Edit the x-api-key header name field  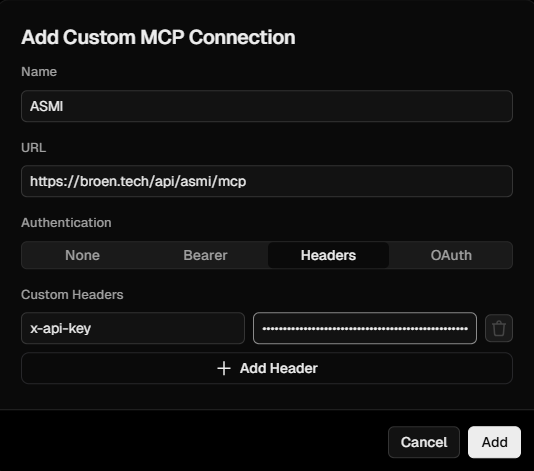tap(133, 328)
